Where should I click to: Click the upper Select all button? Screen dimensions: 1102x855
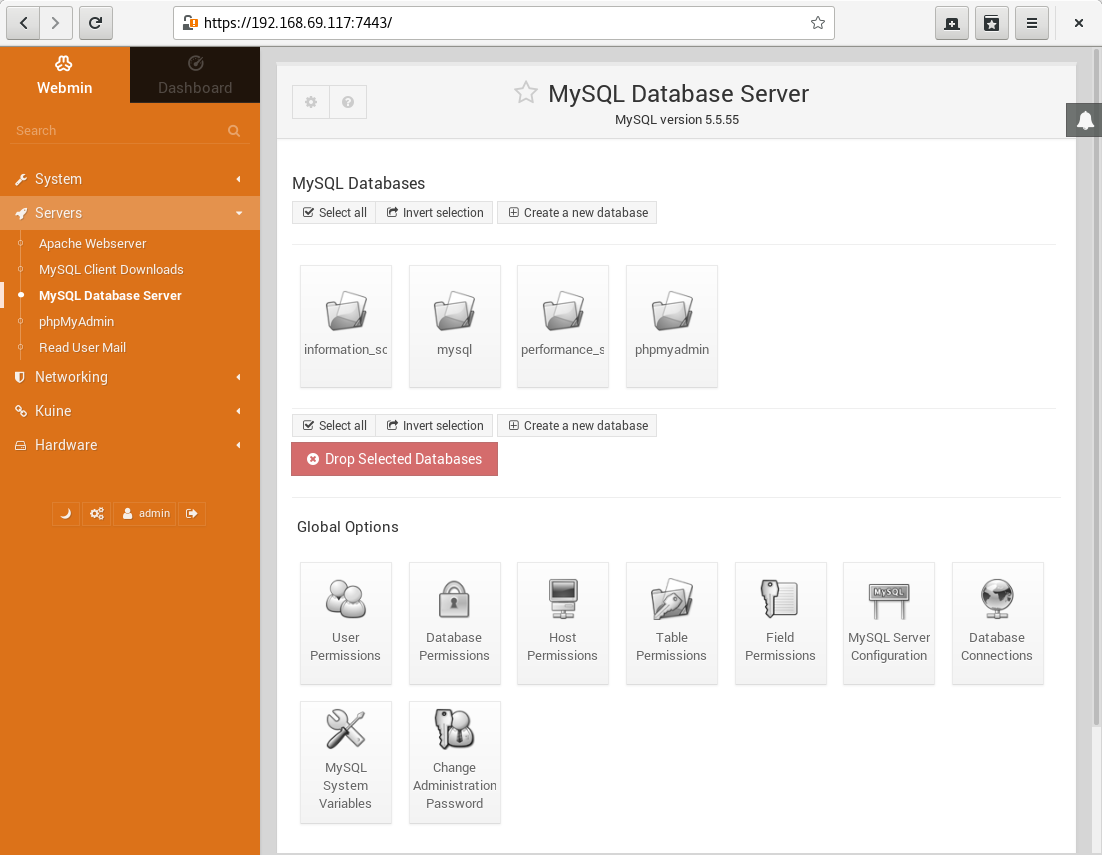click(335, 213)
